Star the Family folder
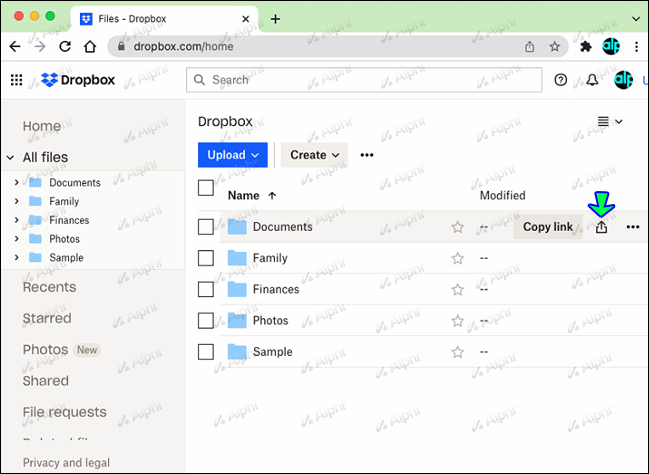The image size is (649, 474). pyautogui.click(x=458, y=258)
